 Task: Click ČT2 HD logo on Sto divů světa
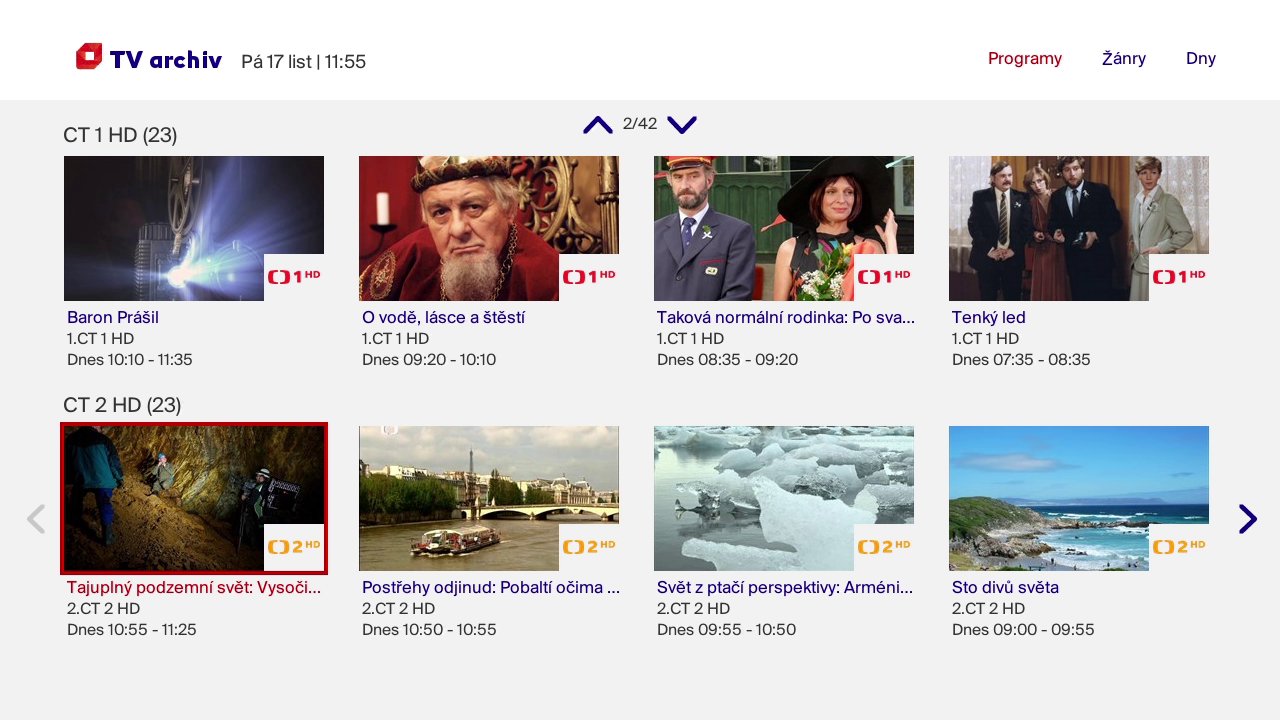1179,547
